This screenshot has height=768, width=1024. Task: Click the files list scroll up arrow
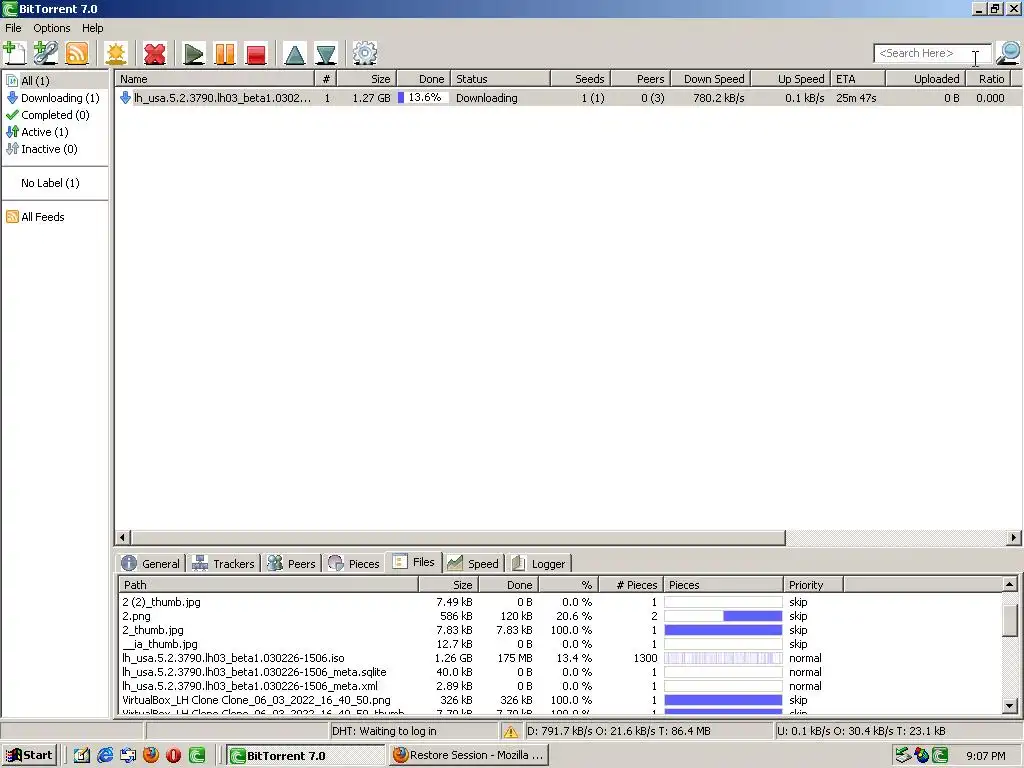click(x=1010, y=584)
